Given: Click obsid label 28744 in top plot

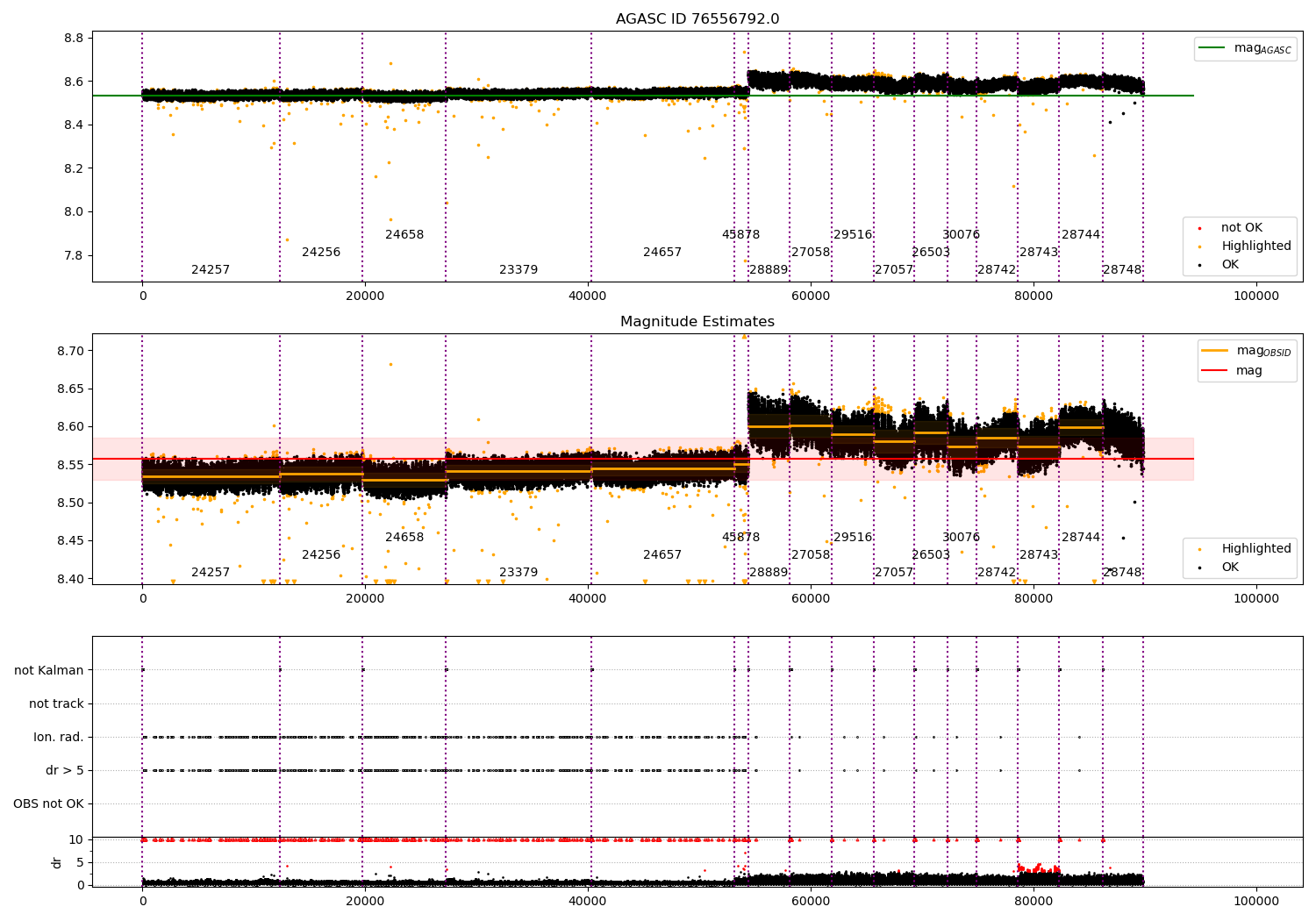Looking at the screenshot, I should click(x=1081, y=234).
